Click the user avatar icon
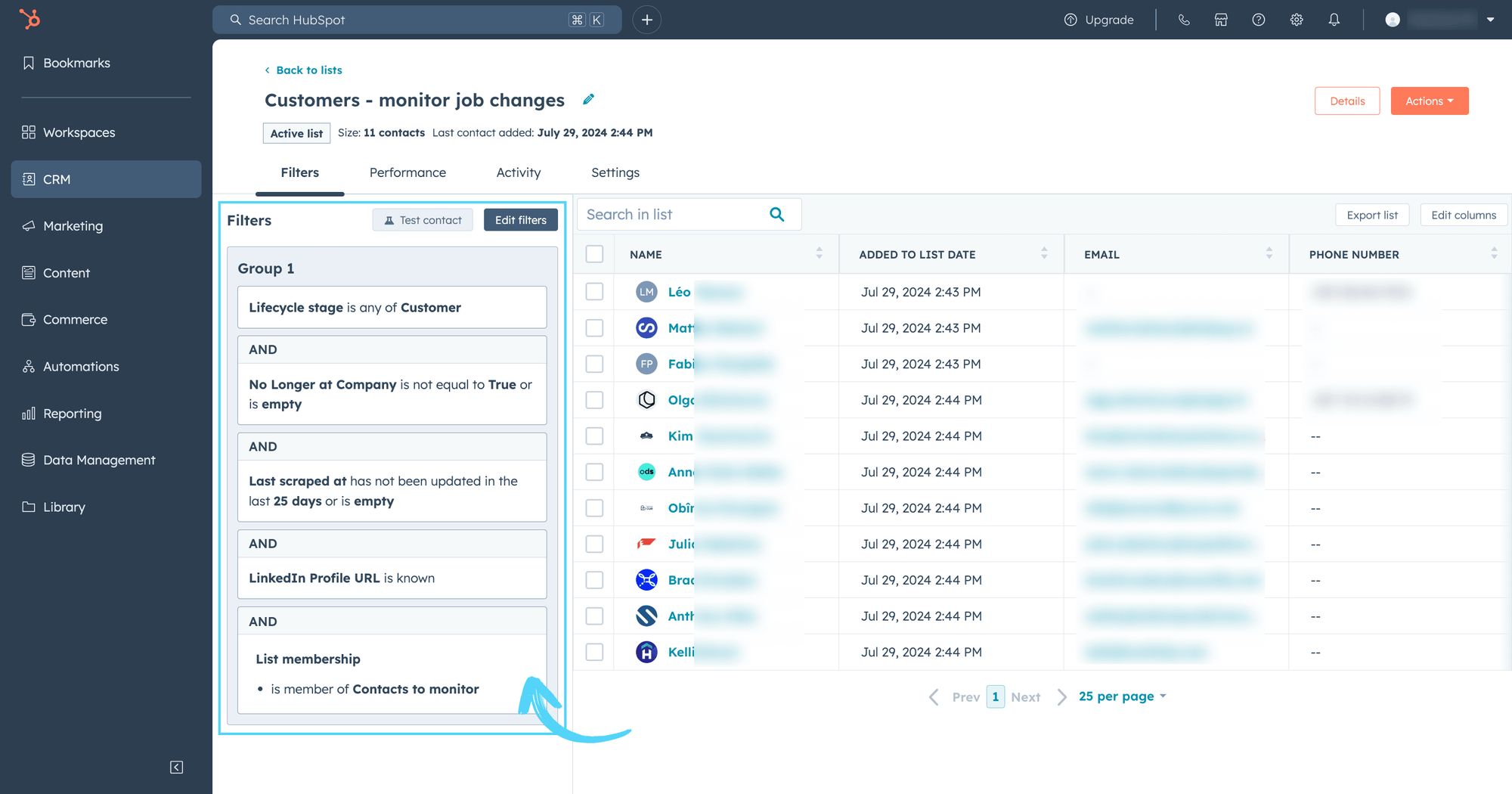The image size is (1512, 794). [1393, 20]
